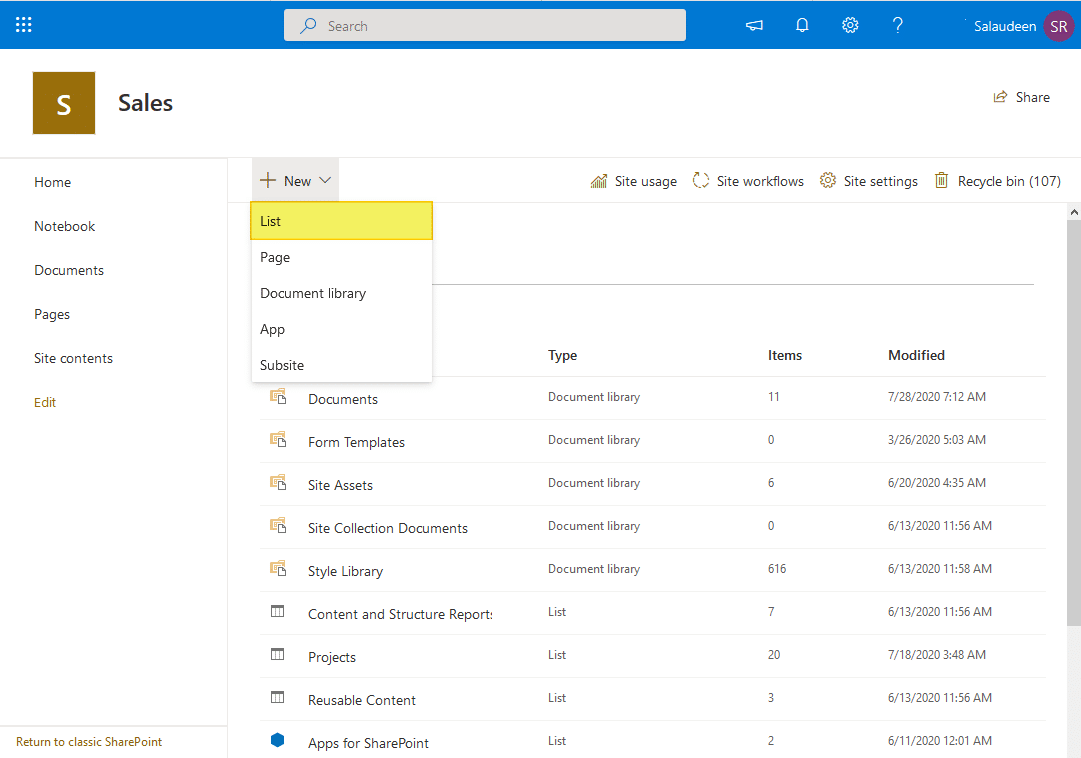The width and height of the screenshot is (1081, 758).
Task: Click the megaphone announcement icon
Action: [754, 24]
